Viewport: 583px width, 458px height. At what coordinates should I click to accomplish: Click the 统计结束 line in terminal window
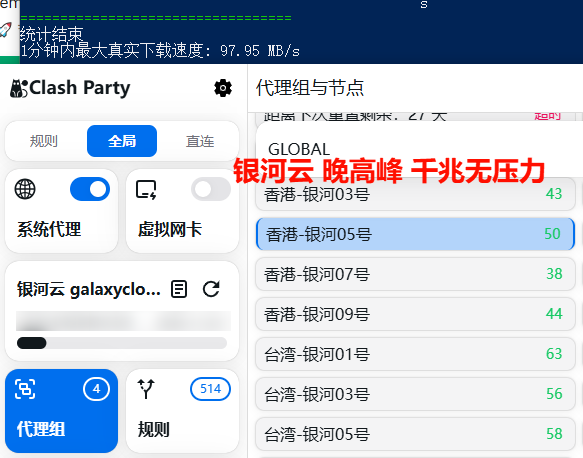point(51,34)
